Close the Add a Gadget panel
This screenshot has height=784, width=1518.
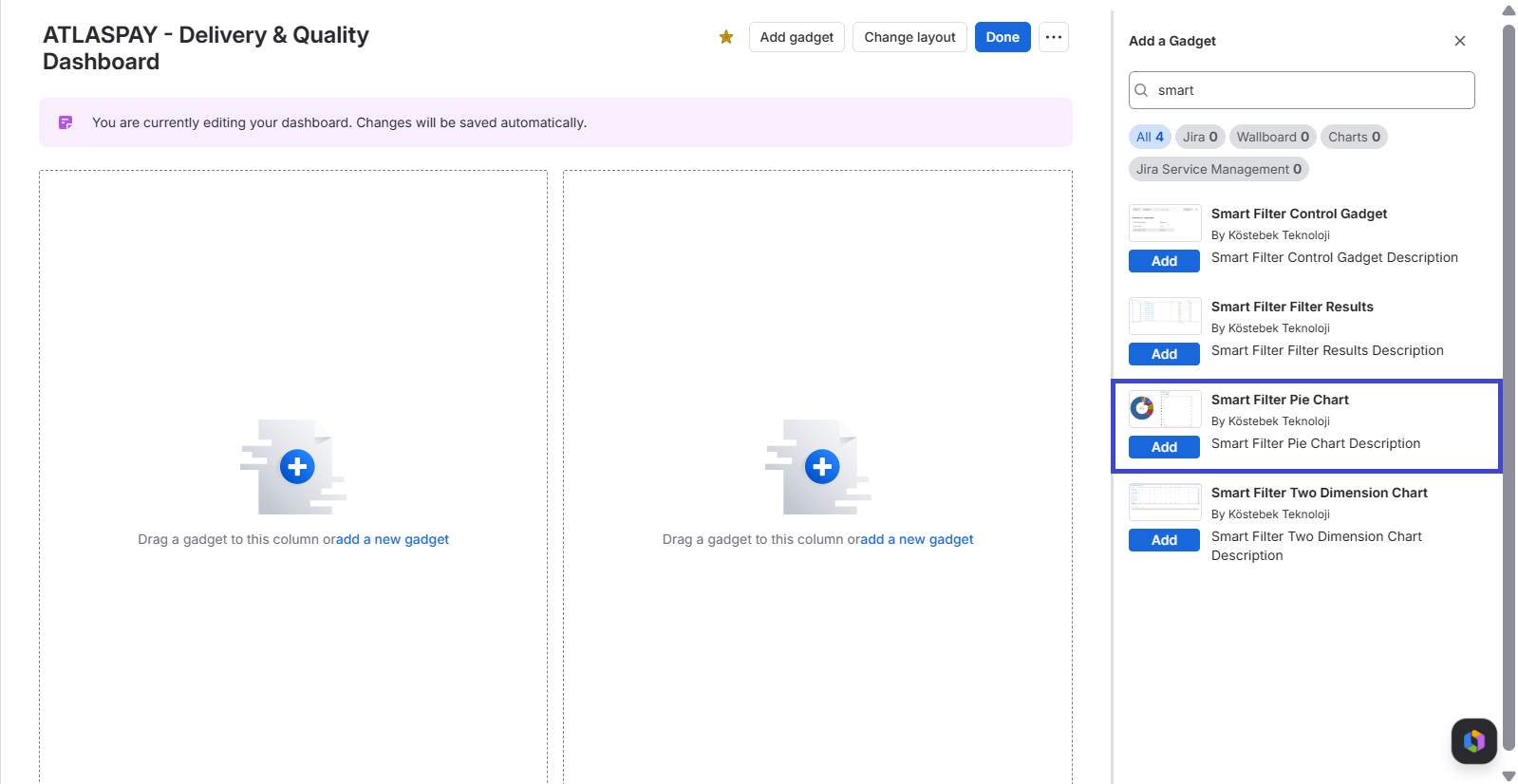(x=1460, y=41)
